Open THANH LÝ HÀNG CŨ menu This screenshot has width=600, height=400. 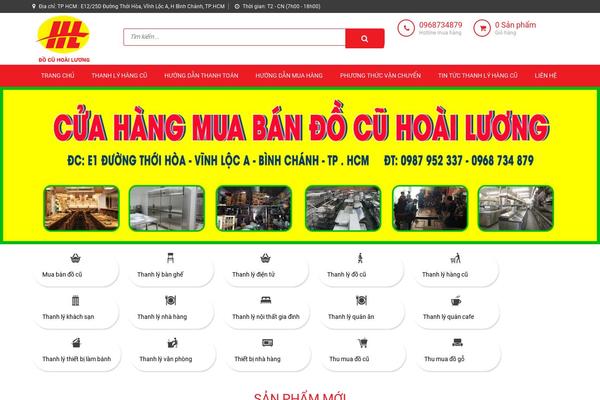point(119,76)
